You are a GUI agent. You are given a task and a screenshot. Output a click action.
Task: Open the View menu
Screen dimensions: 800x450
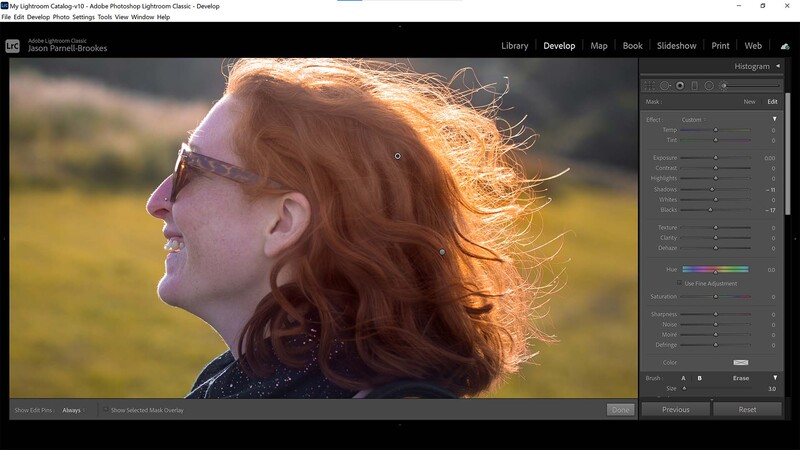[x=121, y=17]
